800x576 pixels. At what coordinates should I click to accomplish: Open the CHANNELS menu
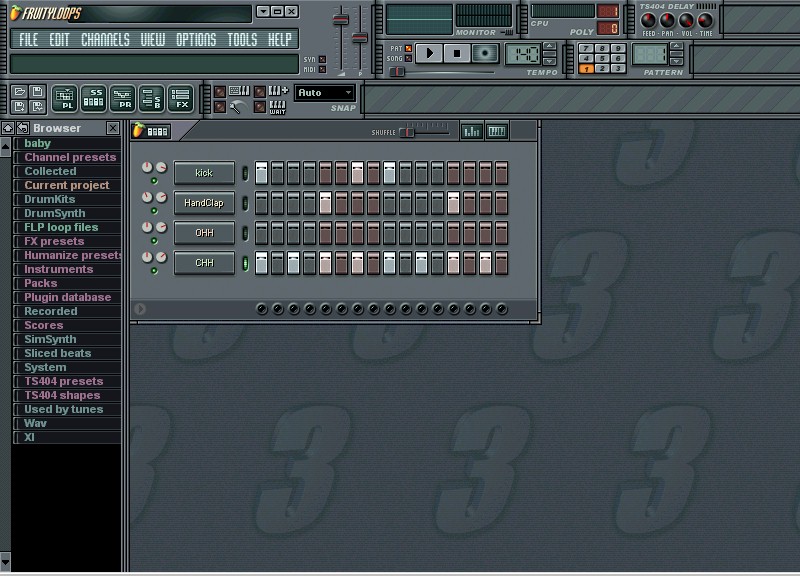[105, 39]
